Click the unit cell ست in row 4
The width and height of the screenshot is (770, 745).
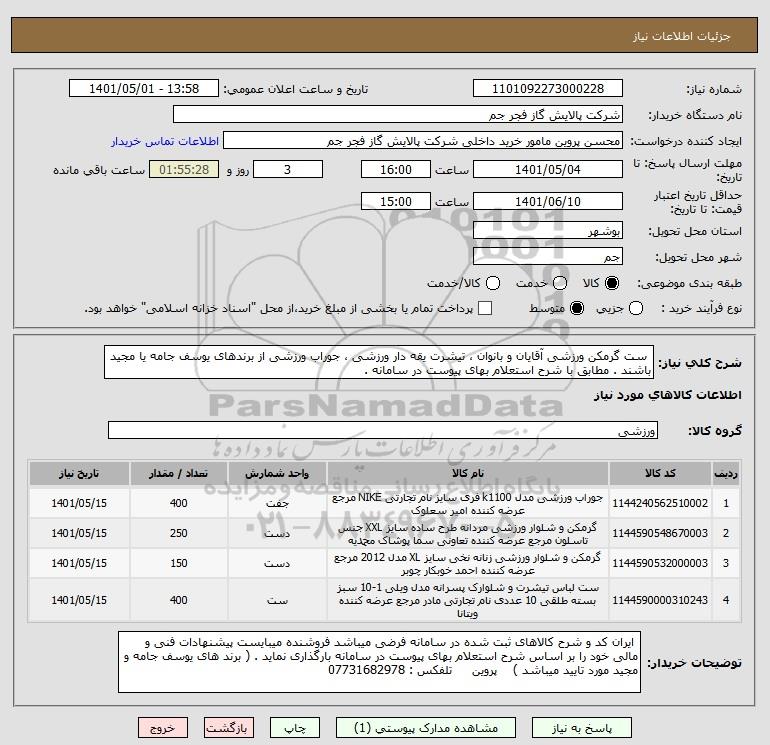coord(277,601)
